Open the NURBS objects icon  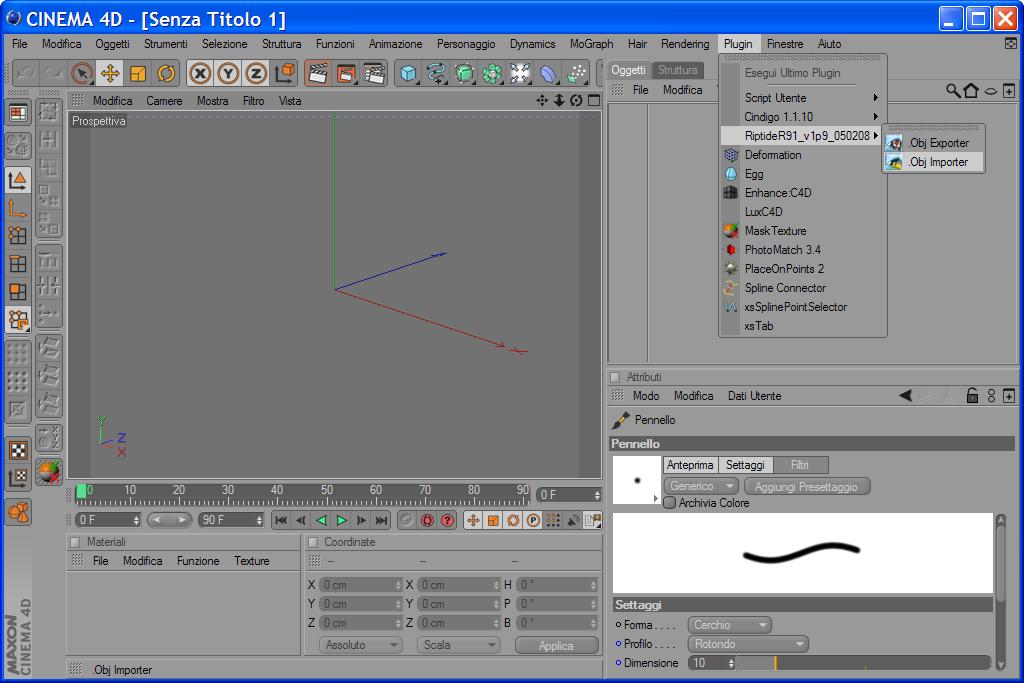coord(464,74)
